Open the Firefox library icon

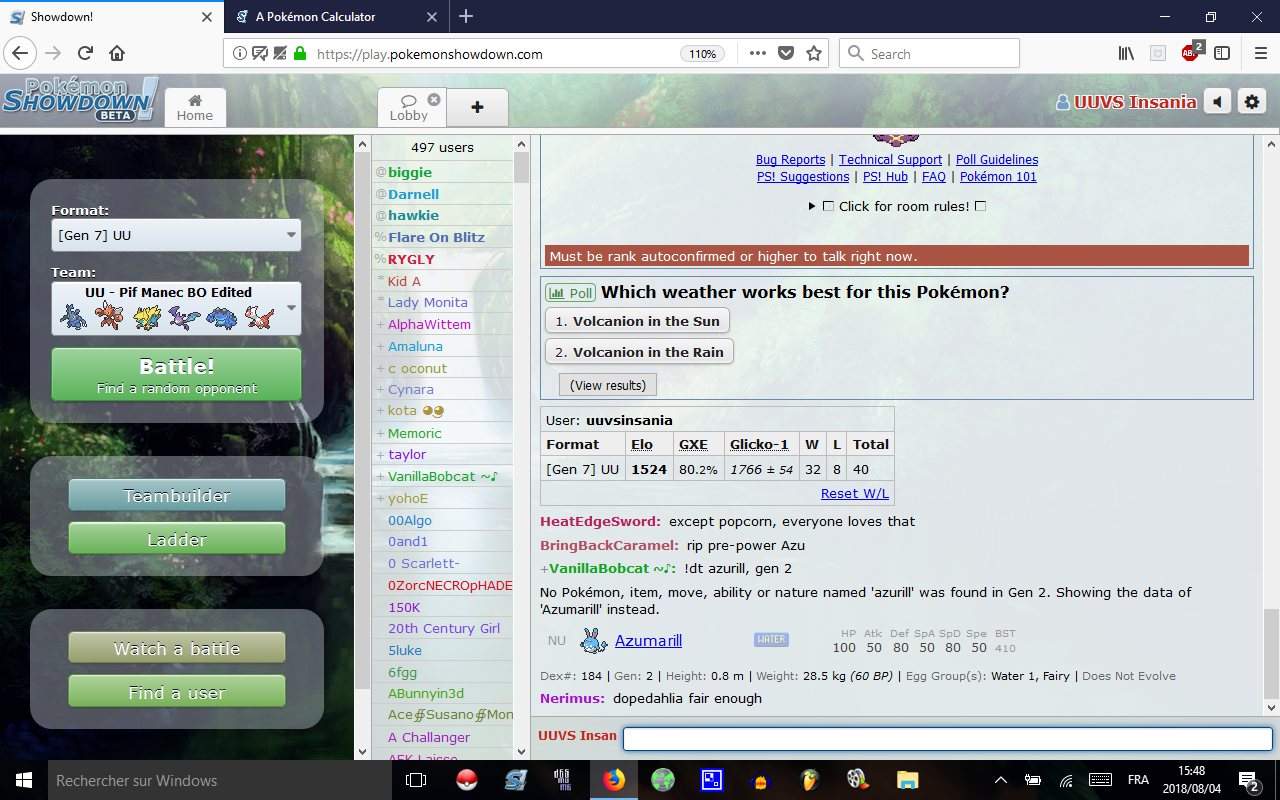click(x=1126, y=54)
